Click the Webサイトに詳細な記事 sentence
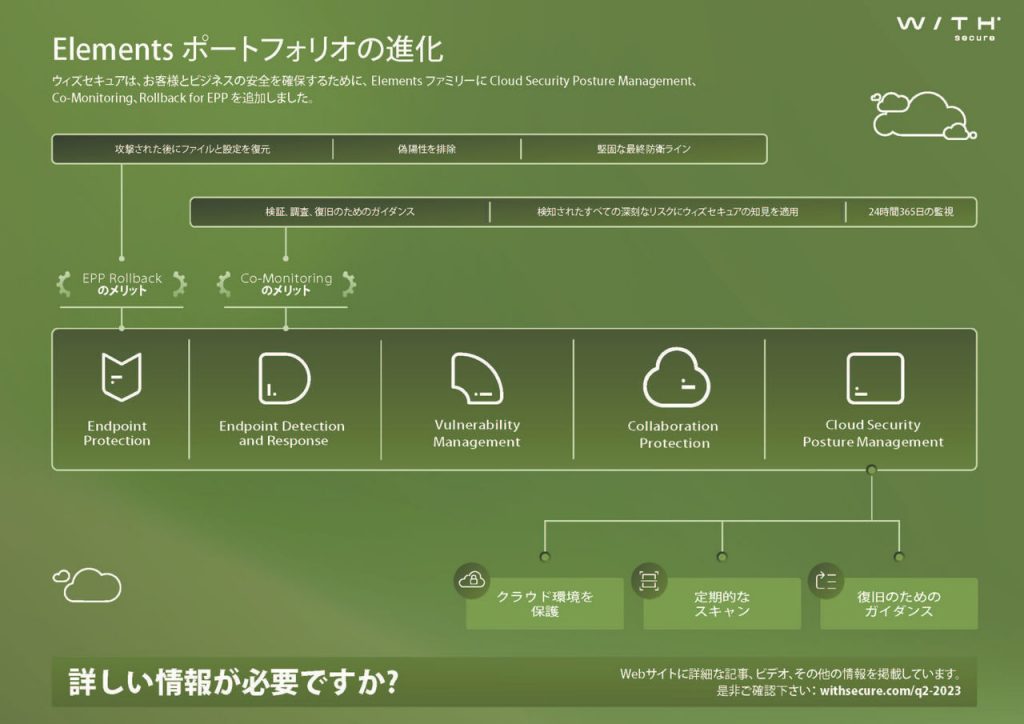1024x724 pixels. coord(790,674)
